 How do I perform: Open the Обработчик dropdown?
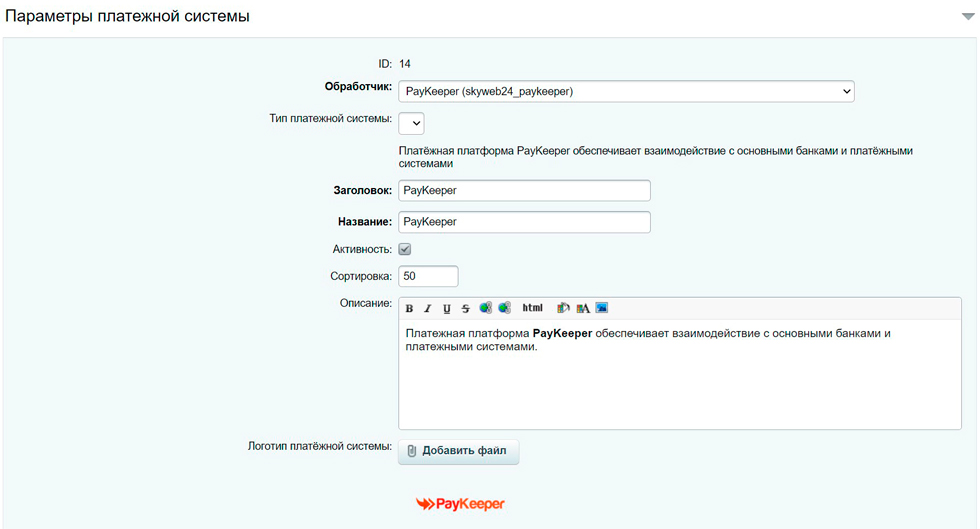(626, 91)
